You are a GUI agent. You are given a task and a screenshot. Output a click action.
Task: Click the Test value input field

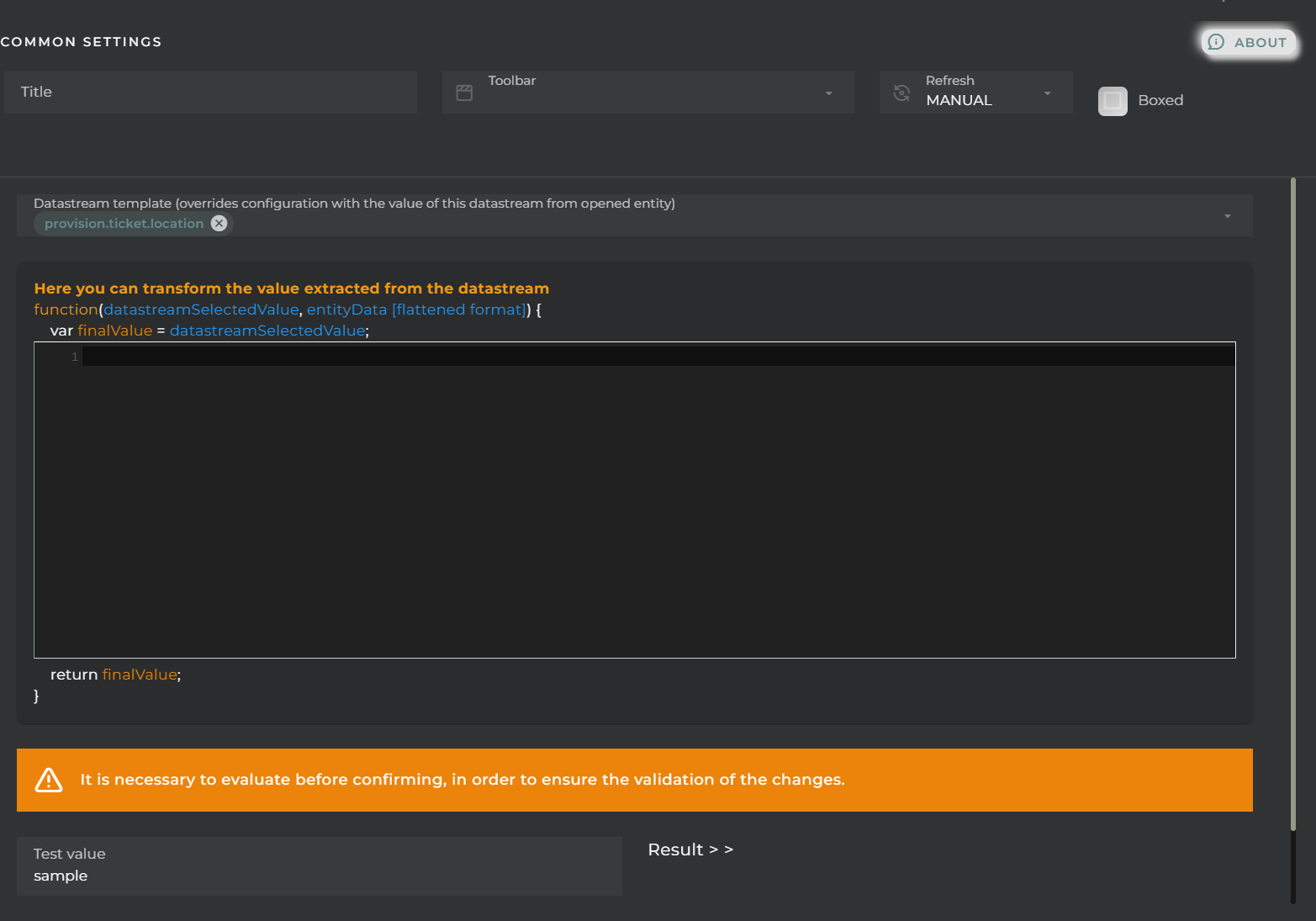(320, 866)
